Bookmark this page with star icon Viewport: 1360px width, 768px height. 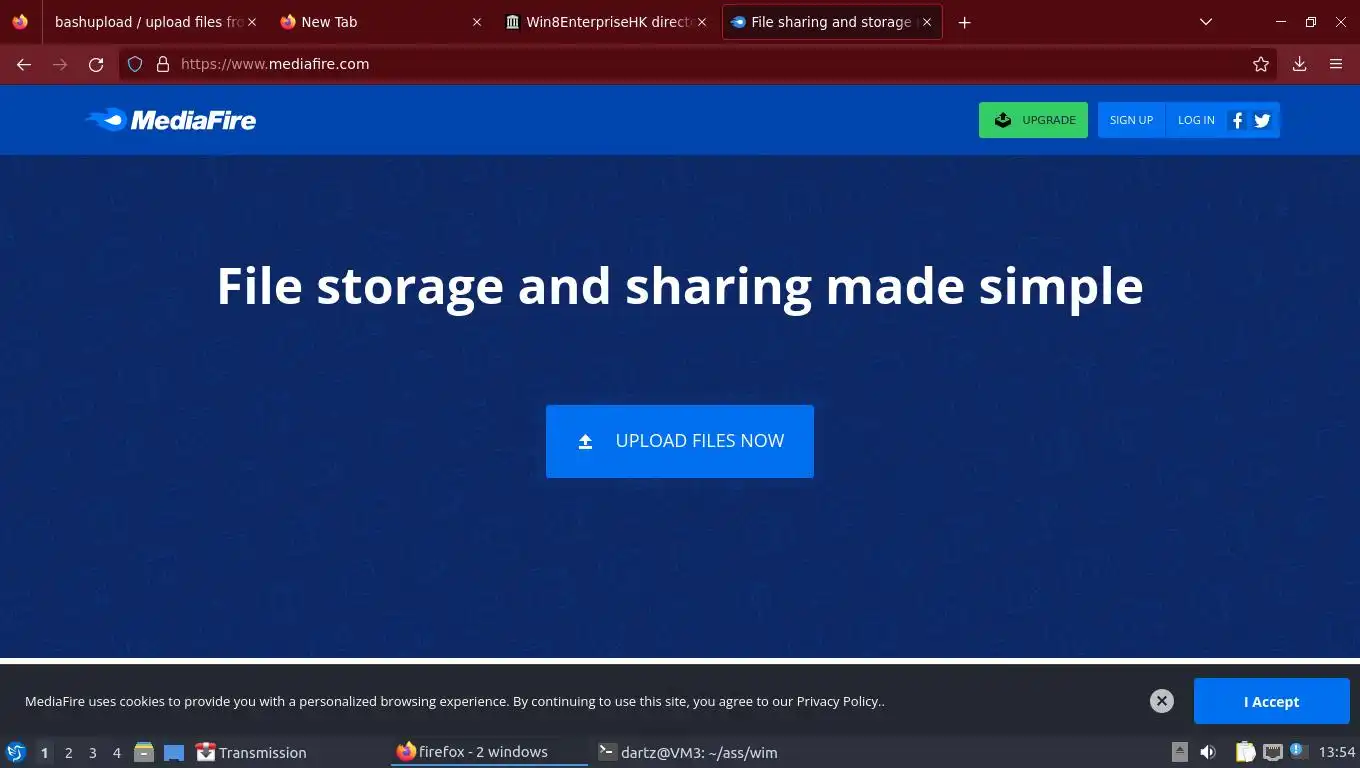pos(1260,64)
